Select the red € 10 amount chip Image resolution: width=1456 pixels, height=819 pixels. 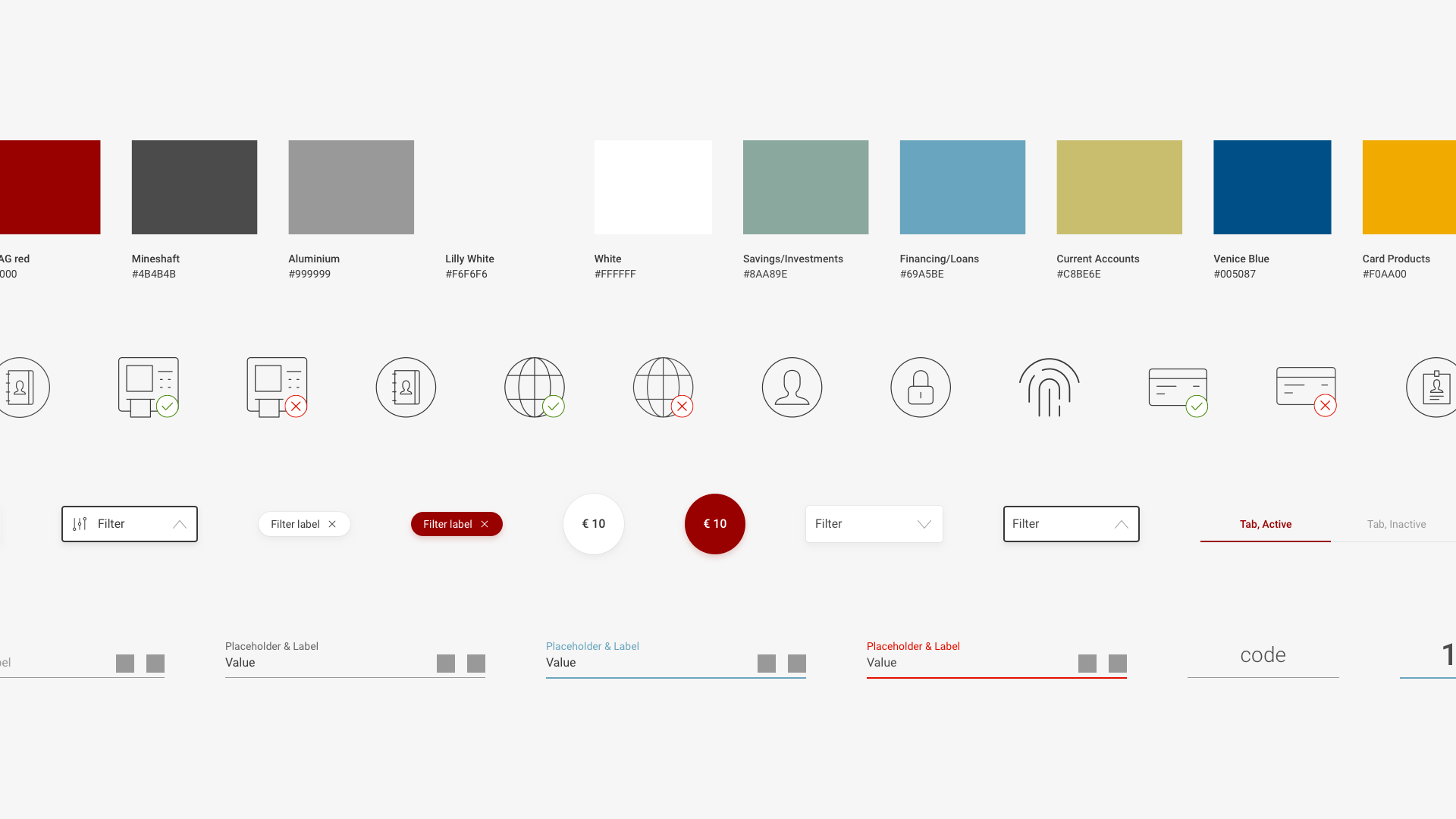(x=715, y=524)
